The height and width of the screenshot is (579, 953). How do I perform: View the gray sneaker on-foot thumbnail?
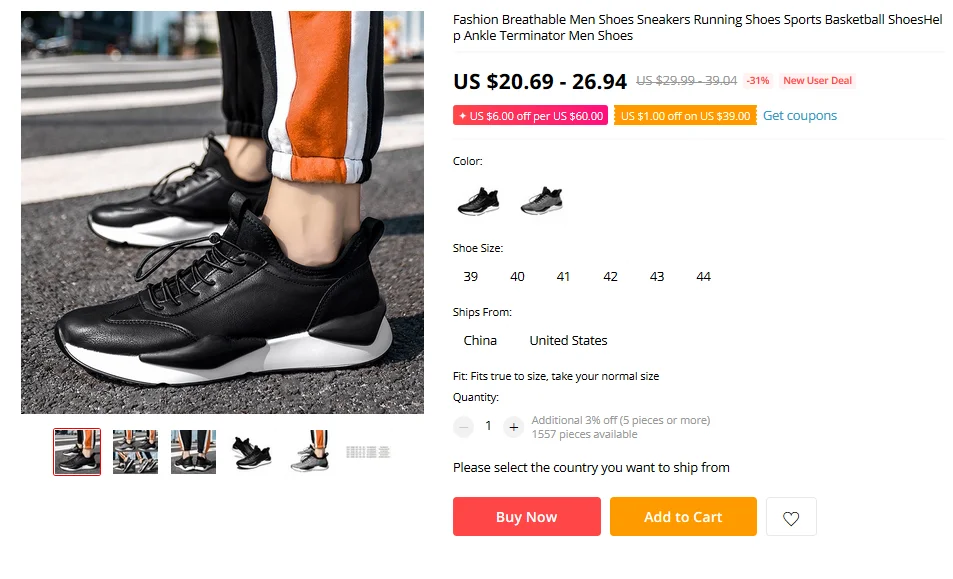pos(310,452)
